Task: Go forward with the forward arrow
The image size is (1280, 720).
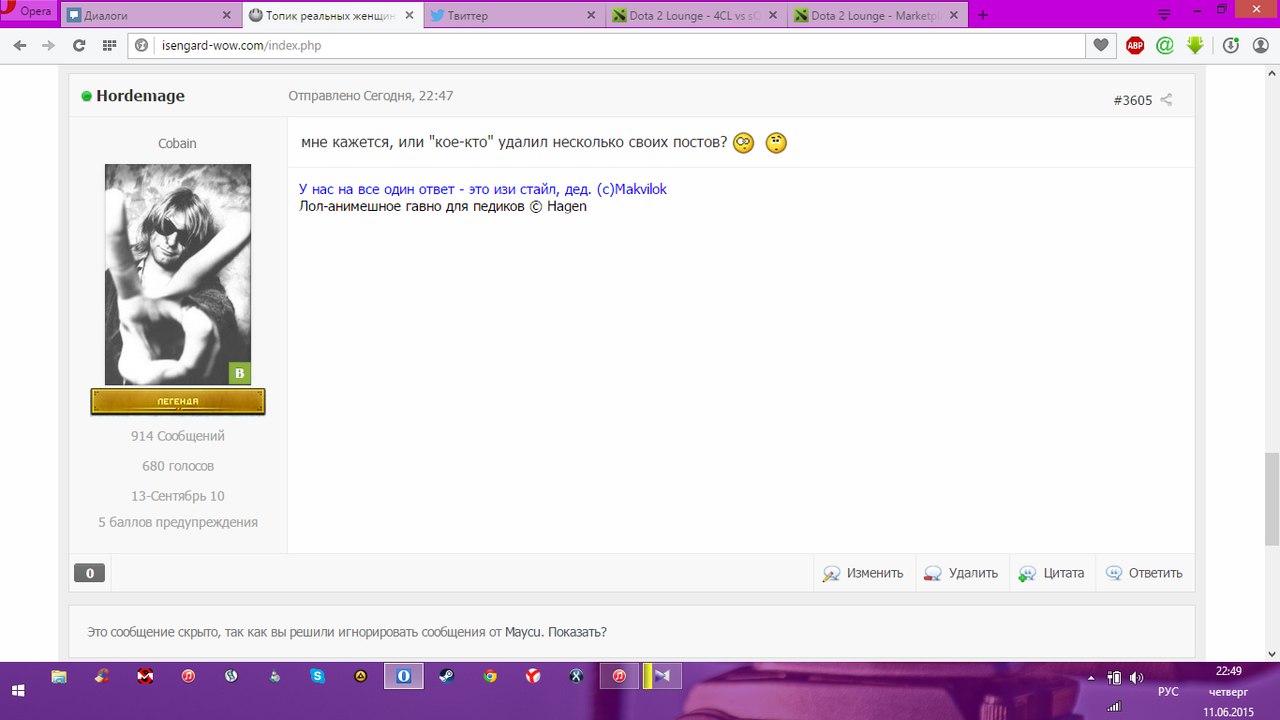Action: (48, 45)
